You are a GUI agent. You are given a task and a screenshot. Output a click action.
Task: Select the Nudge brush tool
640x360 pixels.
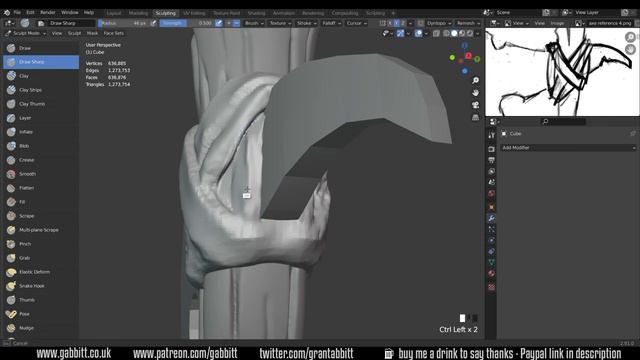pos(40,328)
